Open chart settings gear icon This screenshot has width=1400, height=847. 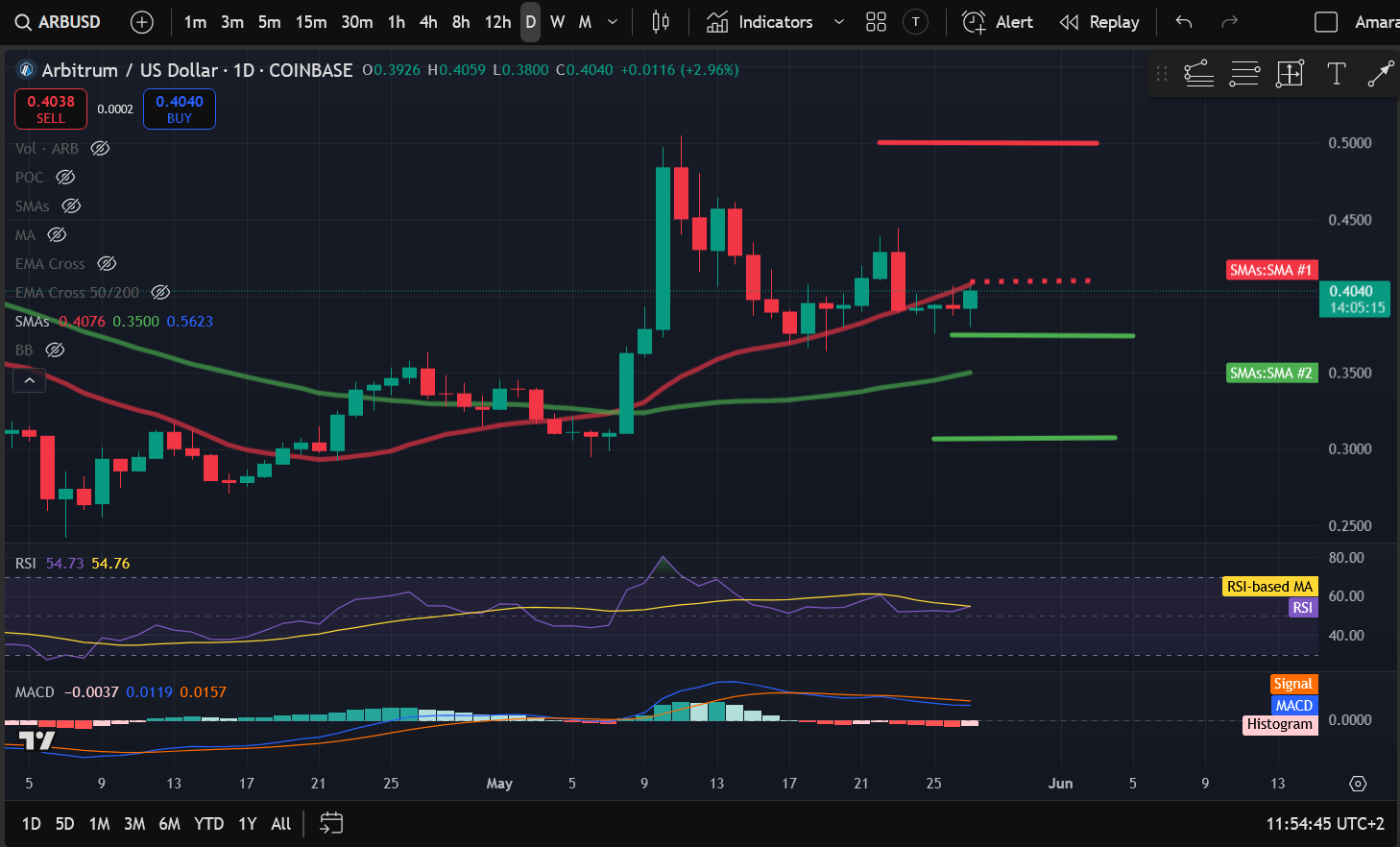[x=1358, y=784]
